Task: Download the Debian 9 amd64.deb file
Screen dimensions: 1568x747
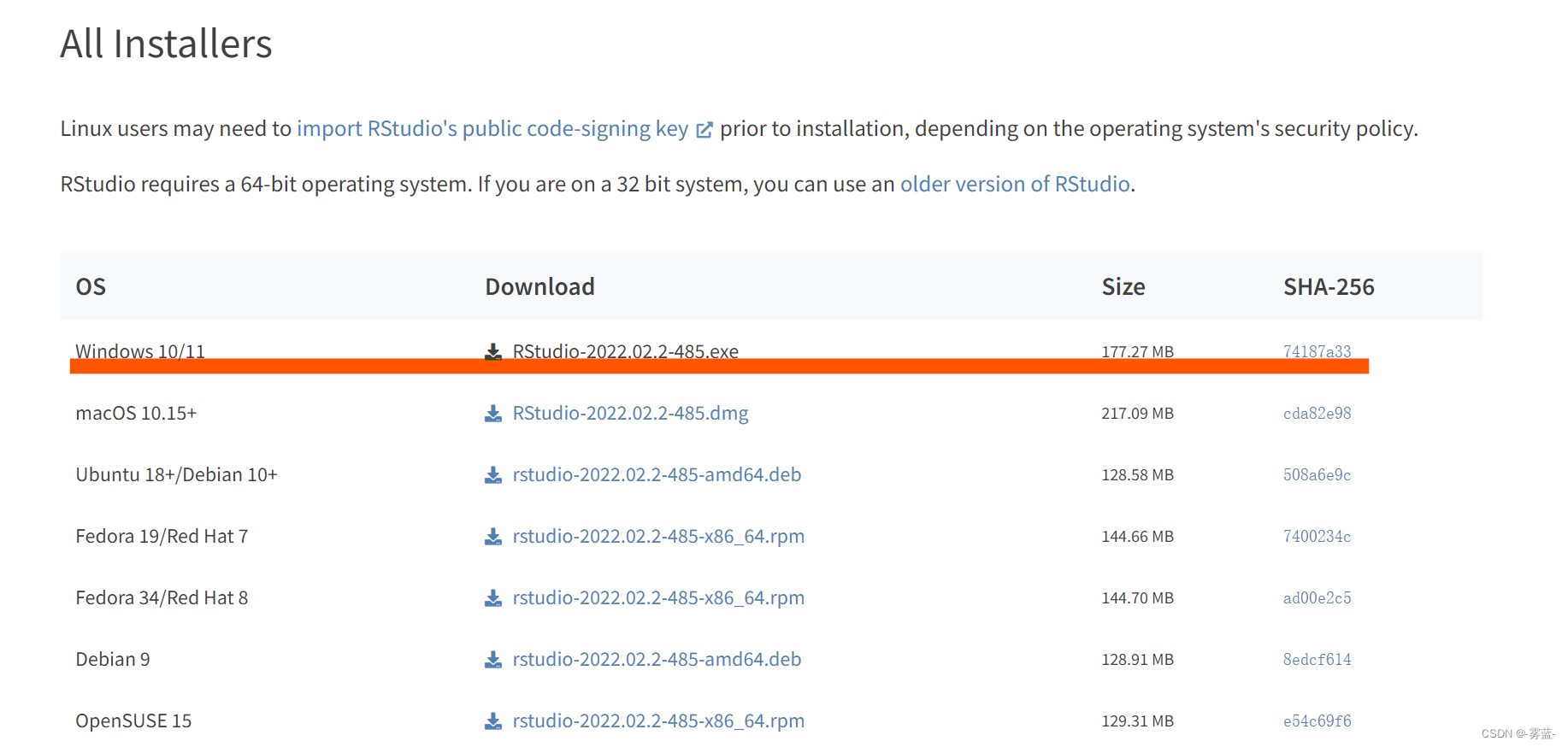Action: point(657,659)
